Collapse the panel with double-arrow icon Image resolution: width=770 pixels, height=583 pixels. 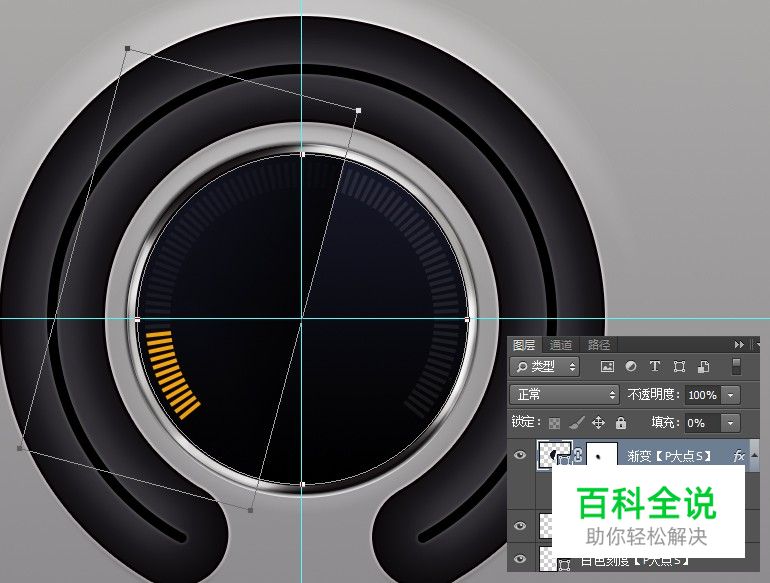(x=739, y=345)
